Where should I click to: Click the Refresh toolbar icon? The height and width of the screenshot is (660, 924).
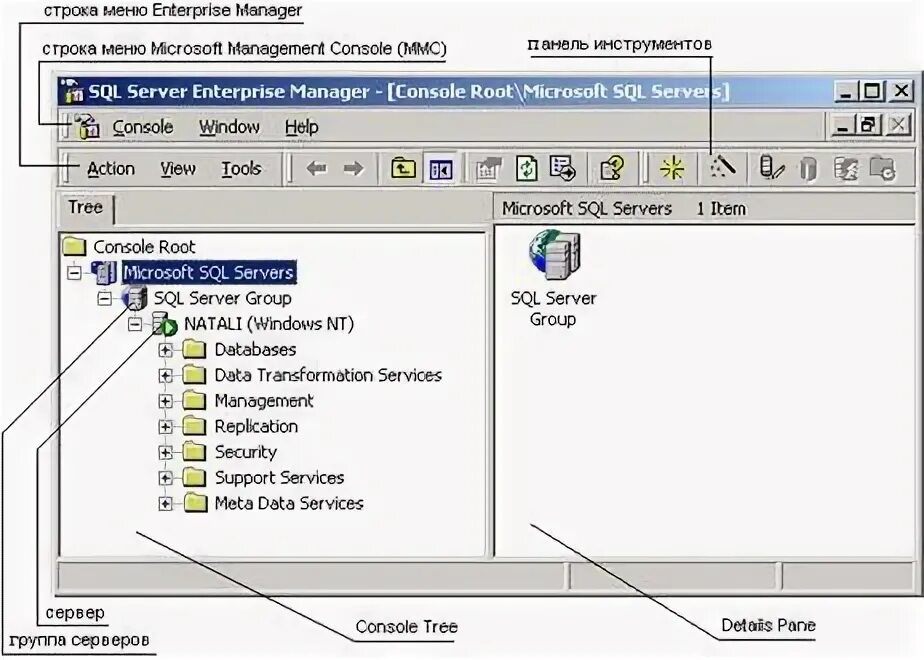click(x=526, y=169)
